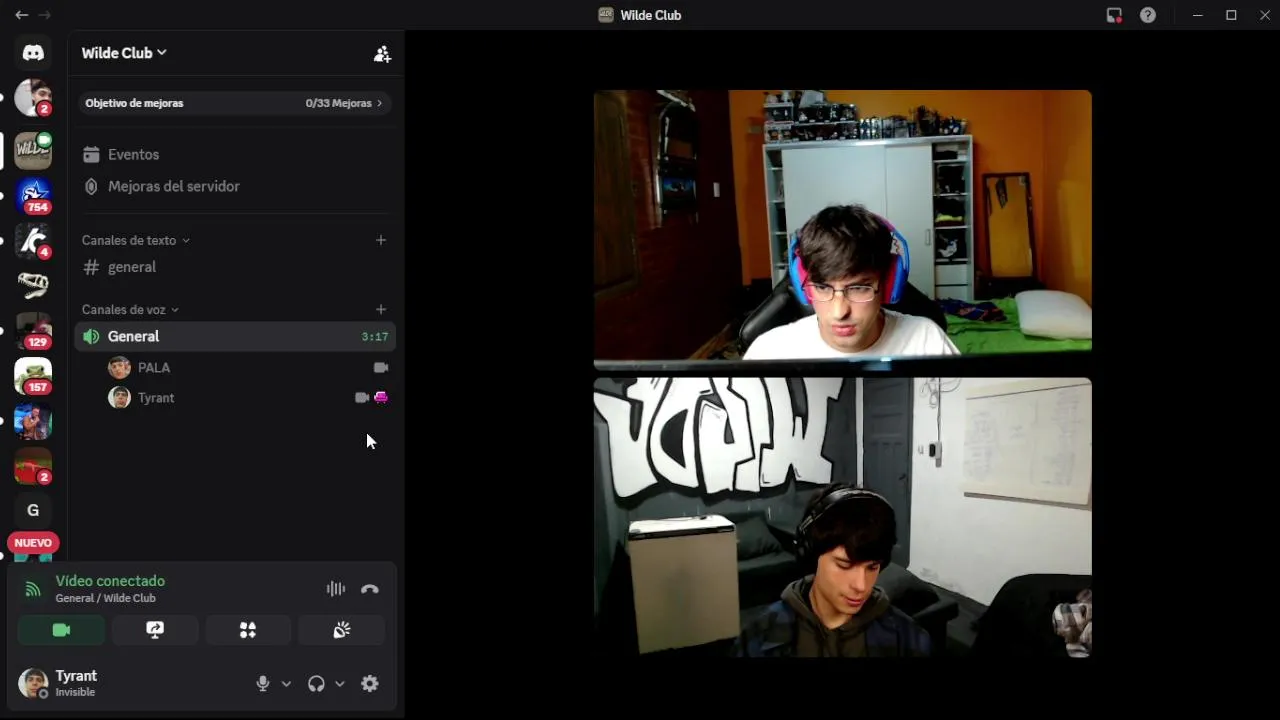Open the activities launcher button

pos(248,630)
